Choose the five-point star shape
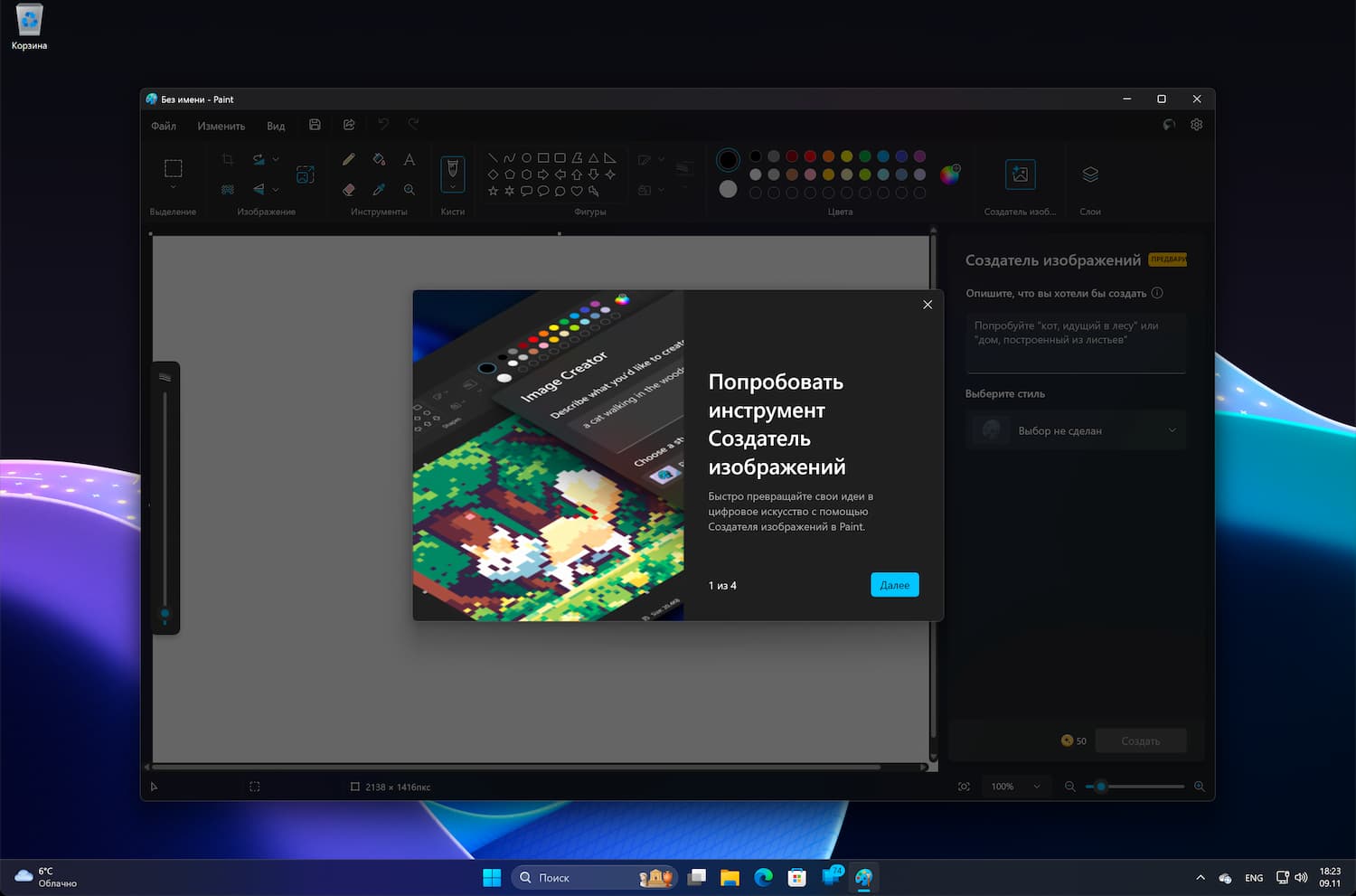 pos(493,191)
